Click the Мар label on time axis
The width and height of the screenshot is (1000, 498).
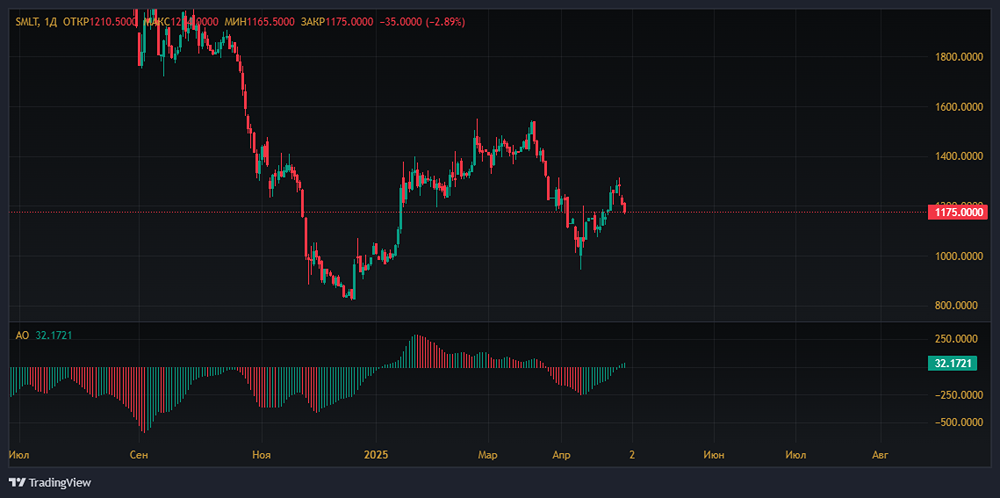point(488,455)
